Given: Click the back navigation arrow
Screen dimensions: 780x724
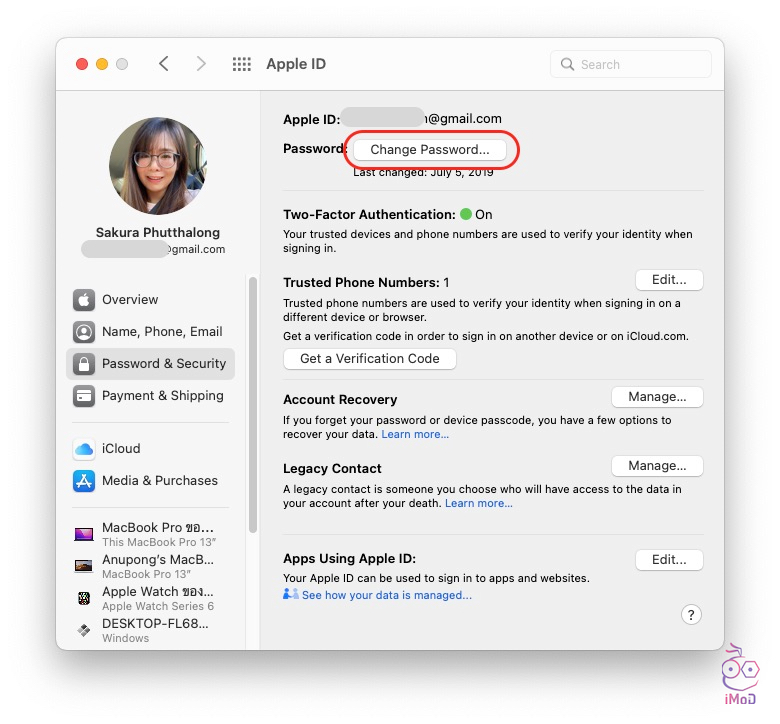Looking at the screenshot, I should (164, 64).
